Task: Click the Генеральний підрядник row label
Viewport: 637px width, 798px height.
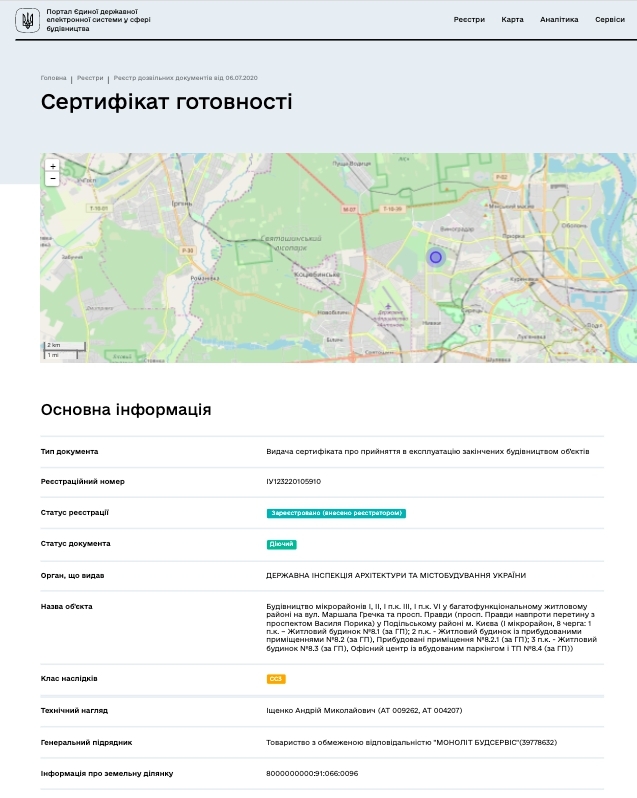Action: 86,743
